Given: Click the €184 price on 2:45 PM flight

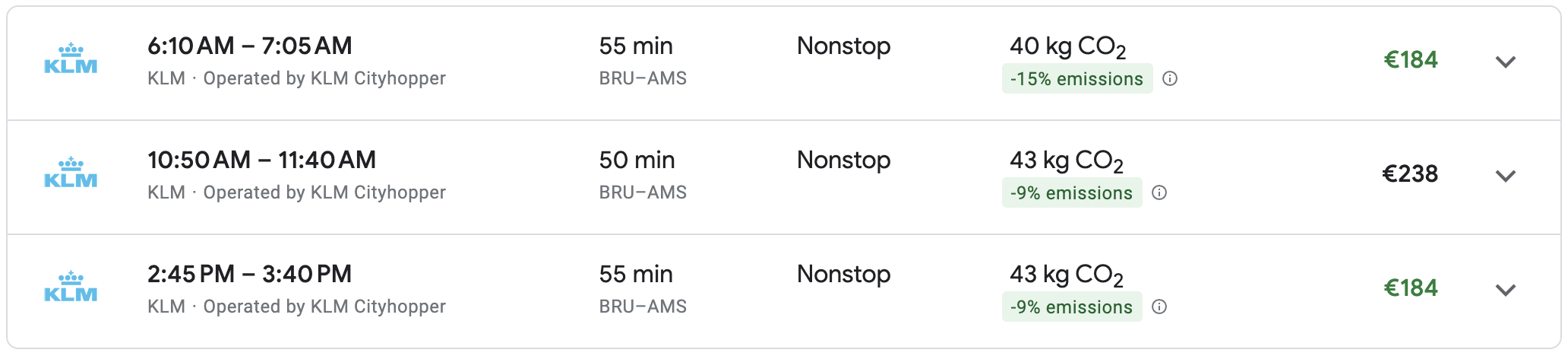Looking at the screenshot, I should [x=1411, y=288].
